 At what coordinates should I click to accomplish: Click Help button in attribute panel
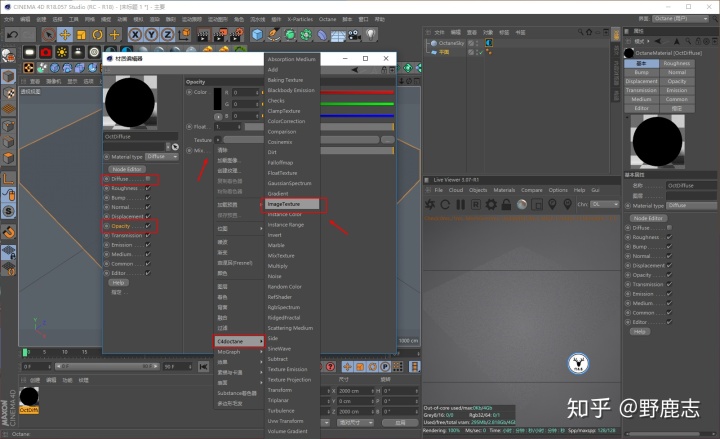pos(640,332)
